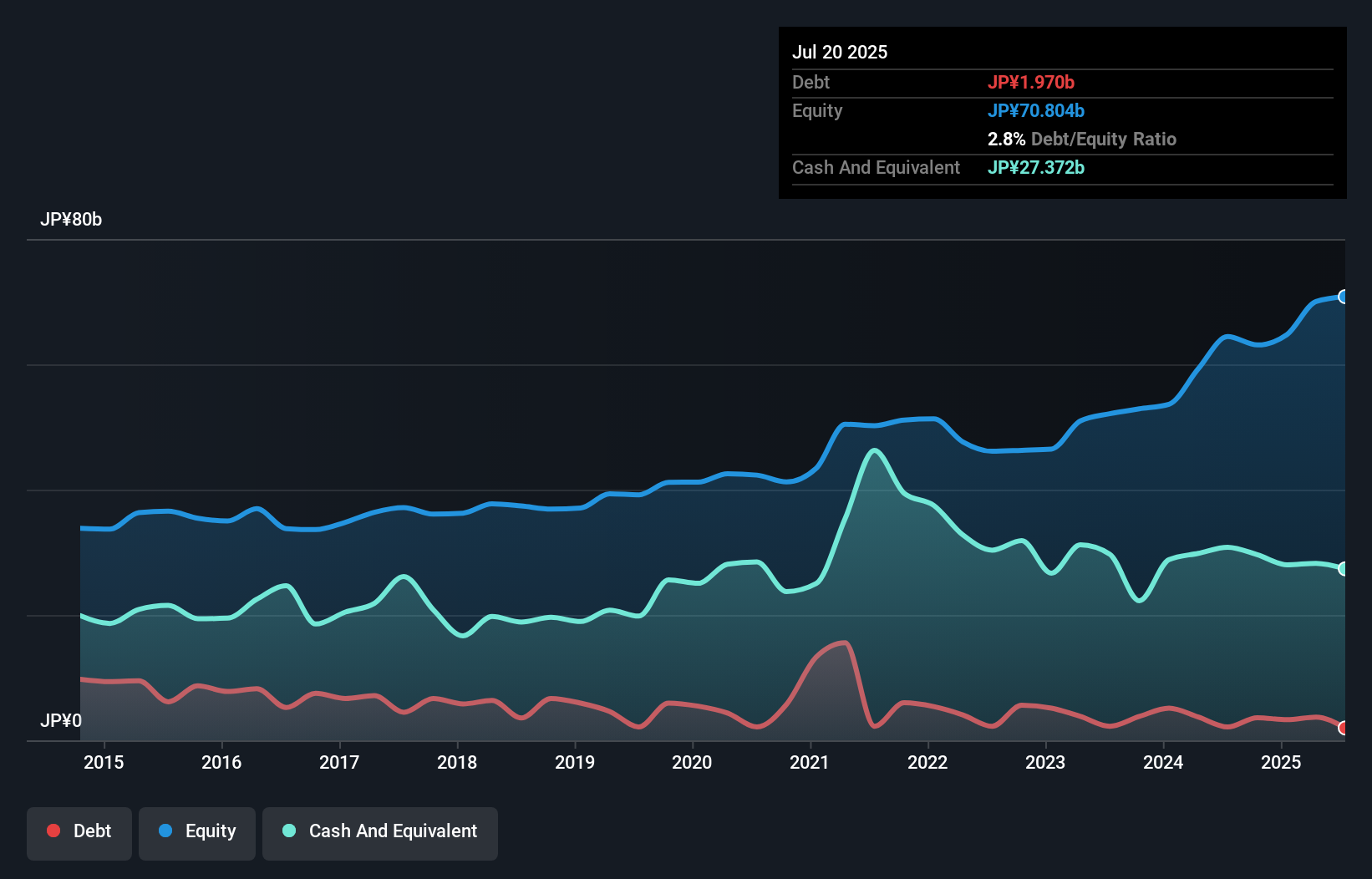
Task: Click the red Debt legend dot
Action: (x=53, y=831)
